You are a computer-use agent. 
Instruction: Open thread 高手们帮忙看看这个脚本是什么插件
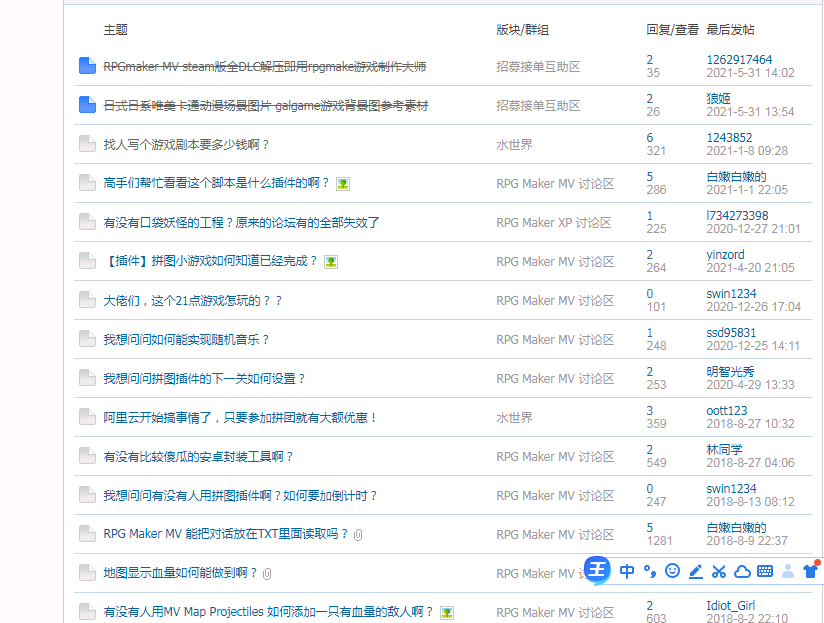(216, 183)
